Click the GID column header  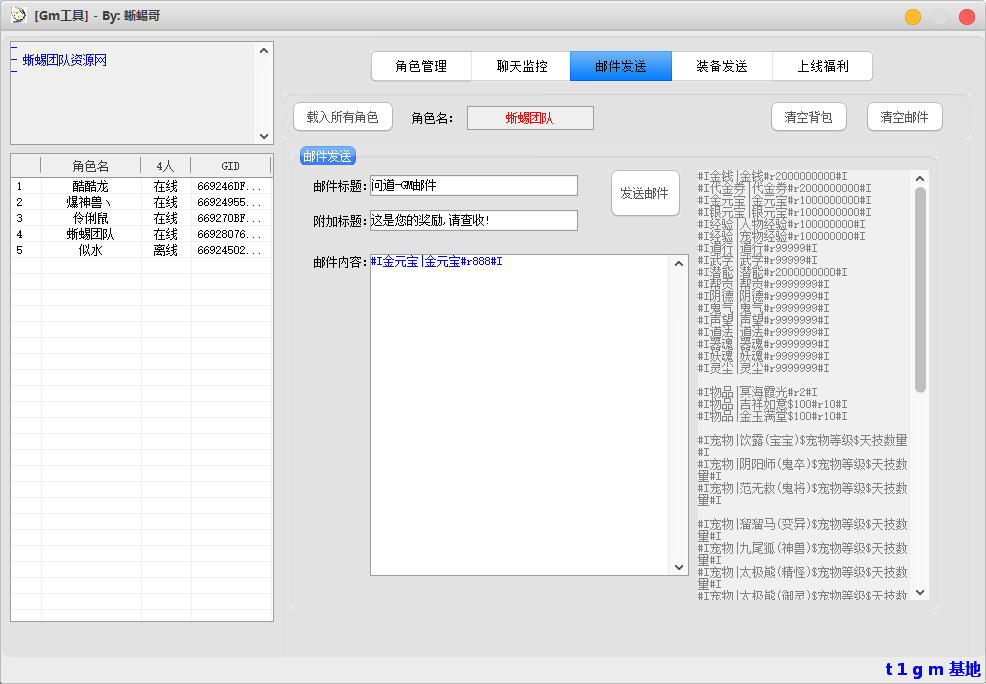point(231,166)
